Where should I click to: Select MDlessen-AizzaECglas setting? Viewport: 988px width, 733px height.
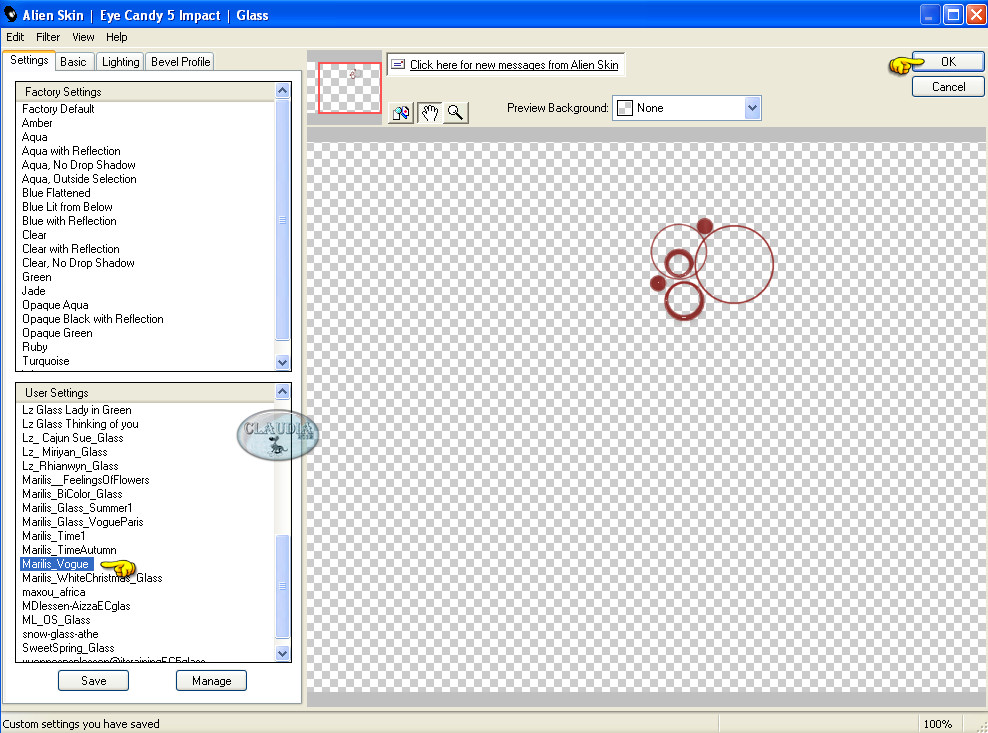76,606
